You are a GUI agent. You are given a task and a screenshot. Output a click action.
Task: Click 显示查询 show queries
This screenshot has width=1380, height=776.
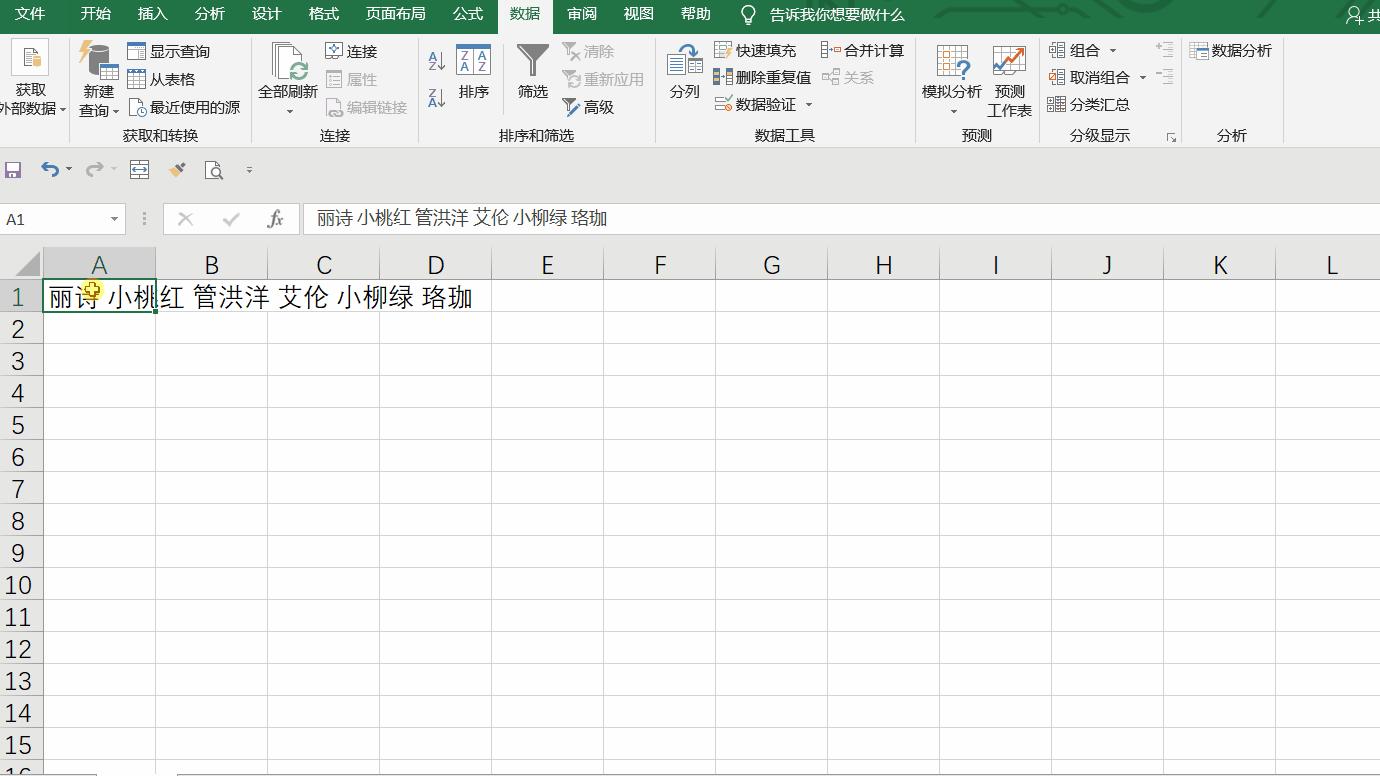coord(169,51)
